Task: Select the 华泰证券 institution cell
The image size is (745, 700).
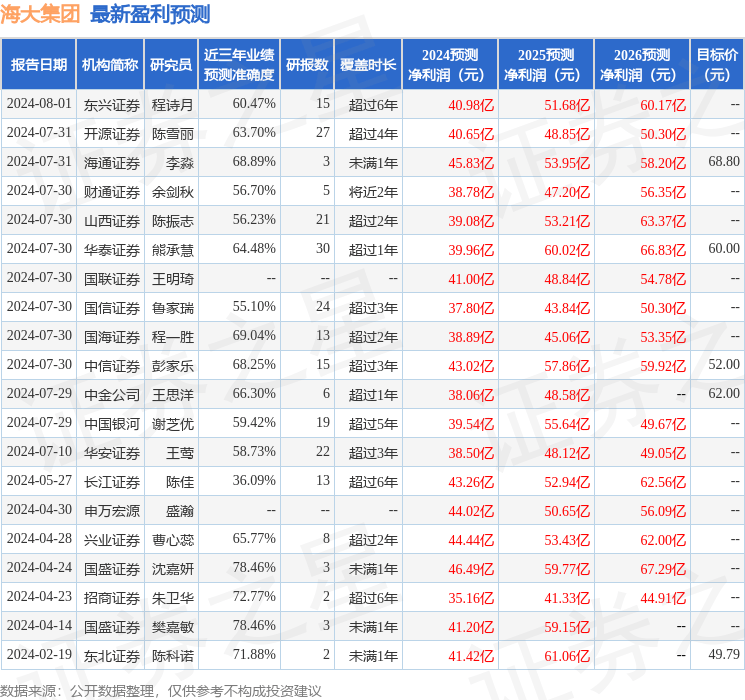Action: [112, 250]
